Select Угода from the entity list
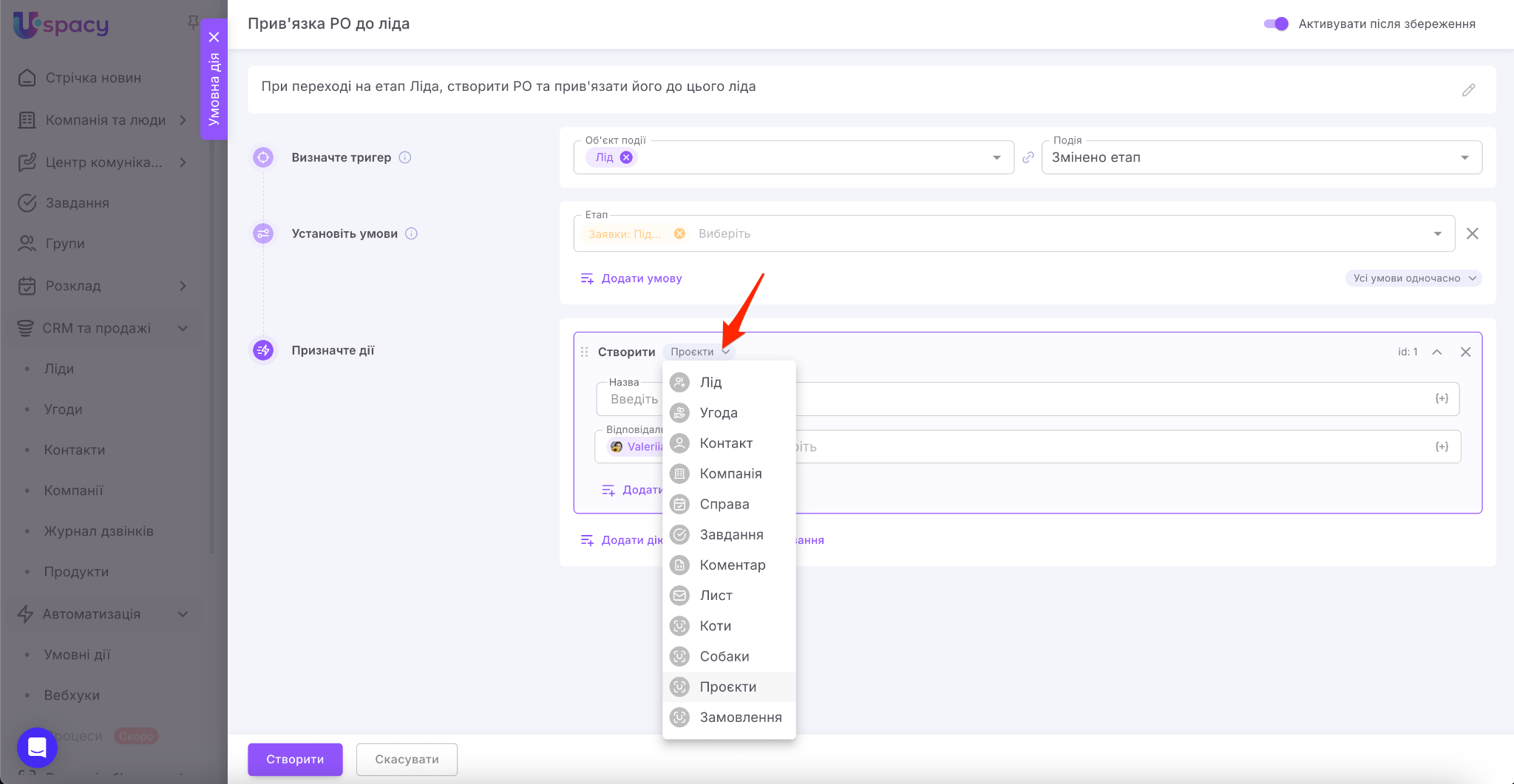Viewport: 1514px width, 784px height. coord(718,413)
